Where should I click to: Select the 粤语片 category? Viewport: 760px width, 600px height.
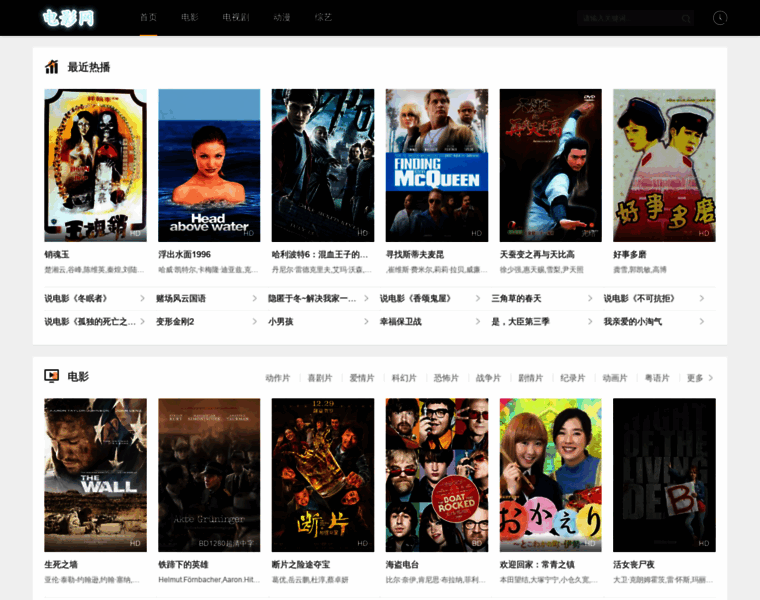click(x=657, y=378)
